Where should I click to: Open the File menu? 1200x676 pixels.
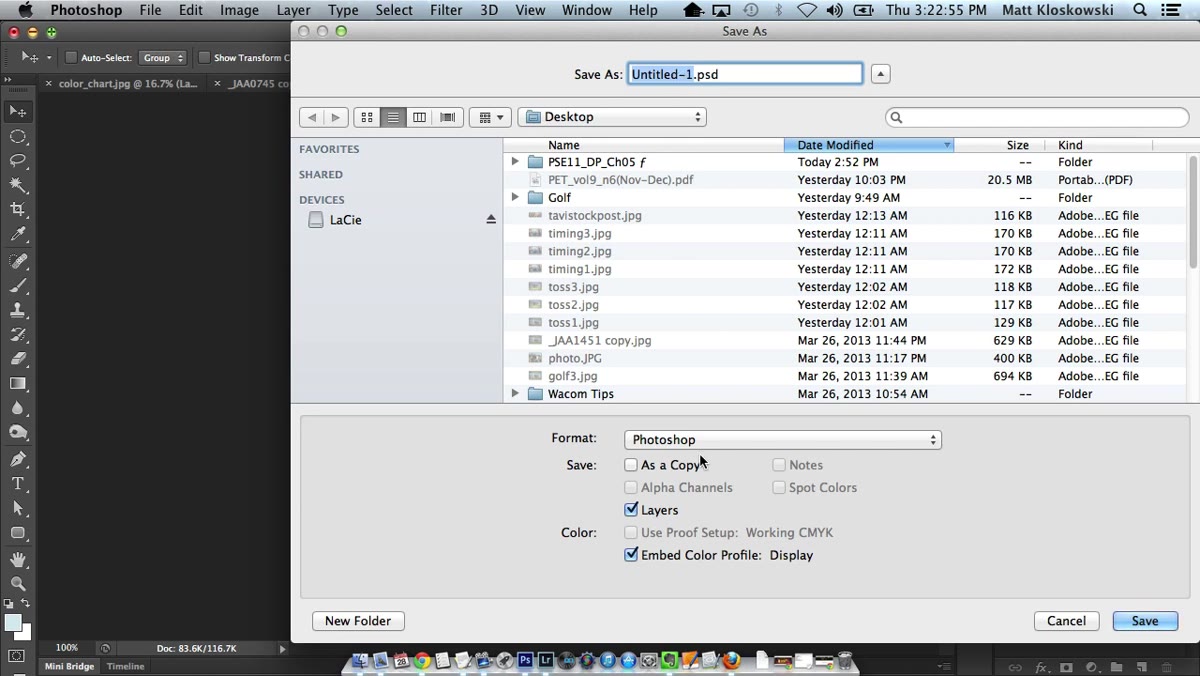[x=150, y=10]
